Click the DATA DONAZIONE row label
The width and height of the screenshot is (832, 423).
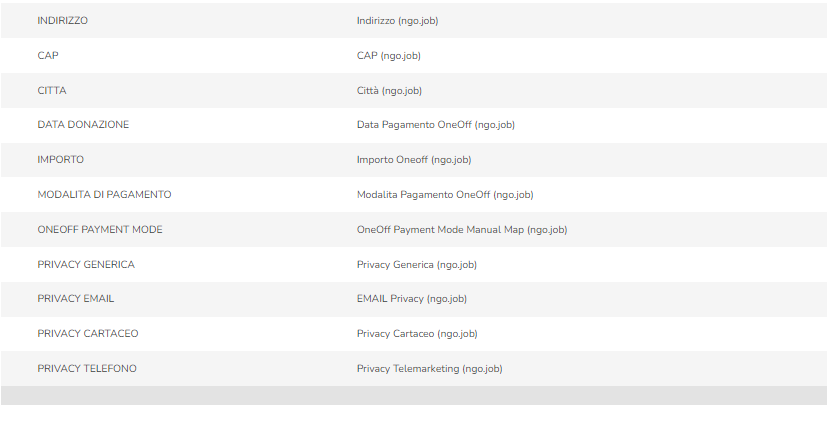(83, 125)
